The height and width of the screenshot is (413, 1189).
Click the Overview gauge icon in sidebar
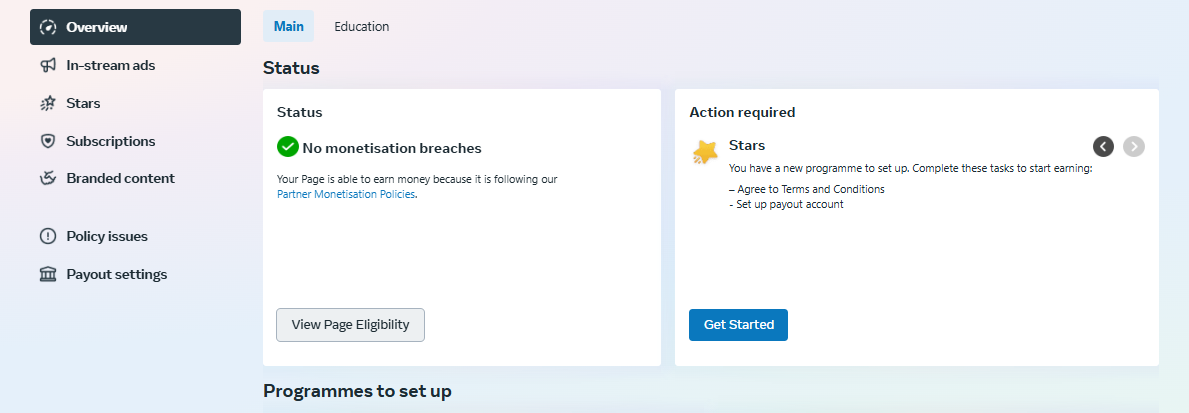(x=48, y=27)
